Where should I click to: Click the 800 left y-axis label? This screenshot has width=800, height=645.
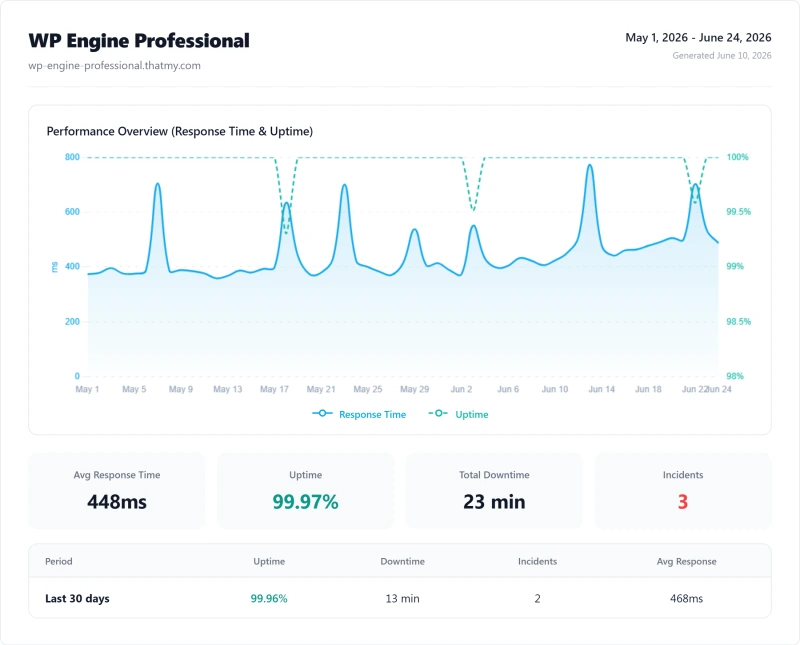(x=72, y=157)
